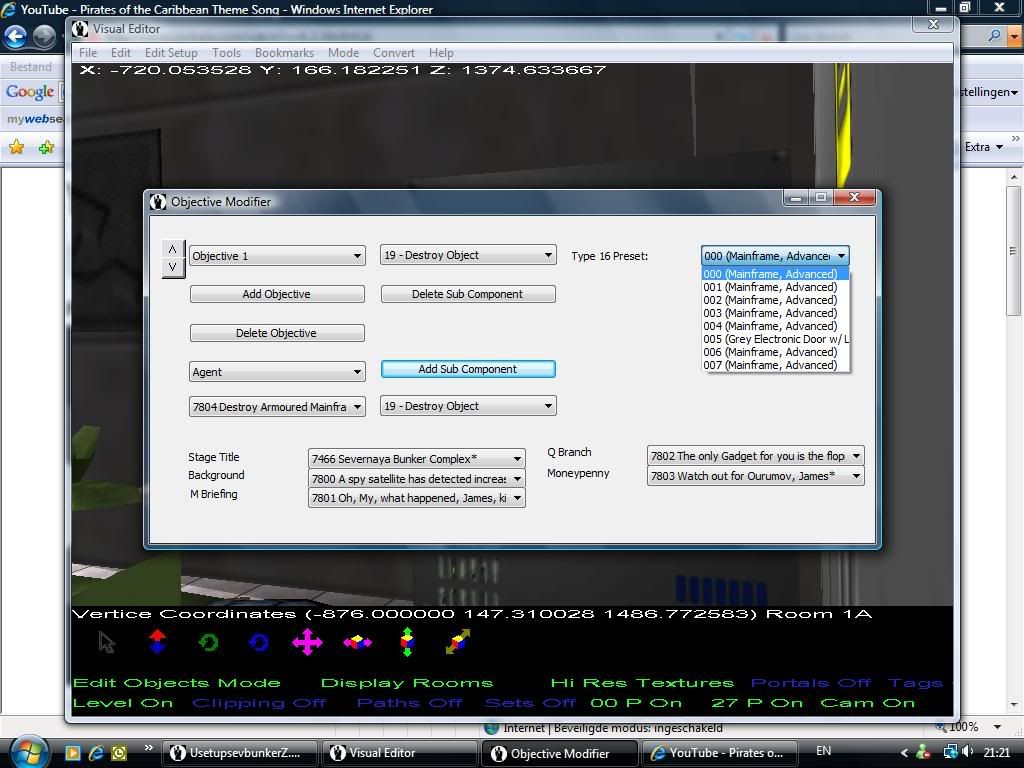Open the Windows Start orb
The image size is (1024, 768).
[28, 752]
